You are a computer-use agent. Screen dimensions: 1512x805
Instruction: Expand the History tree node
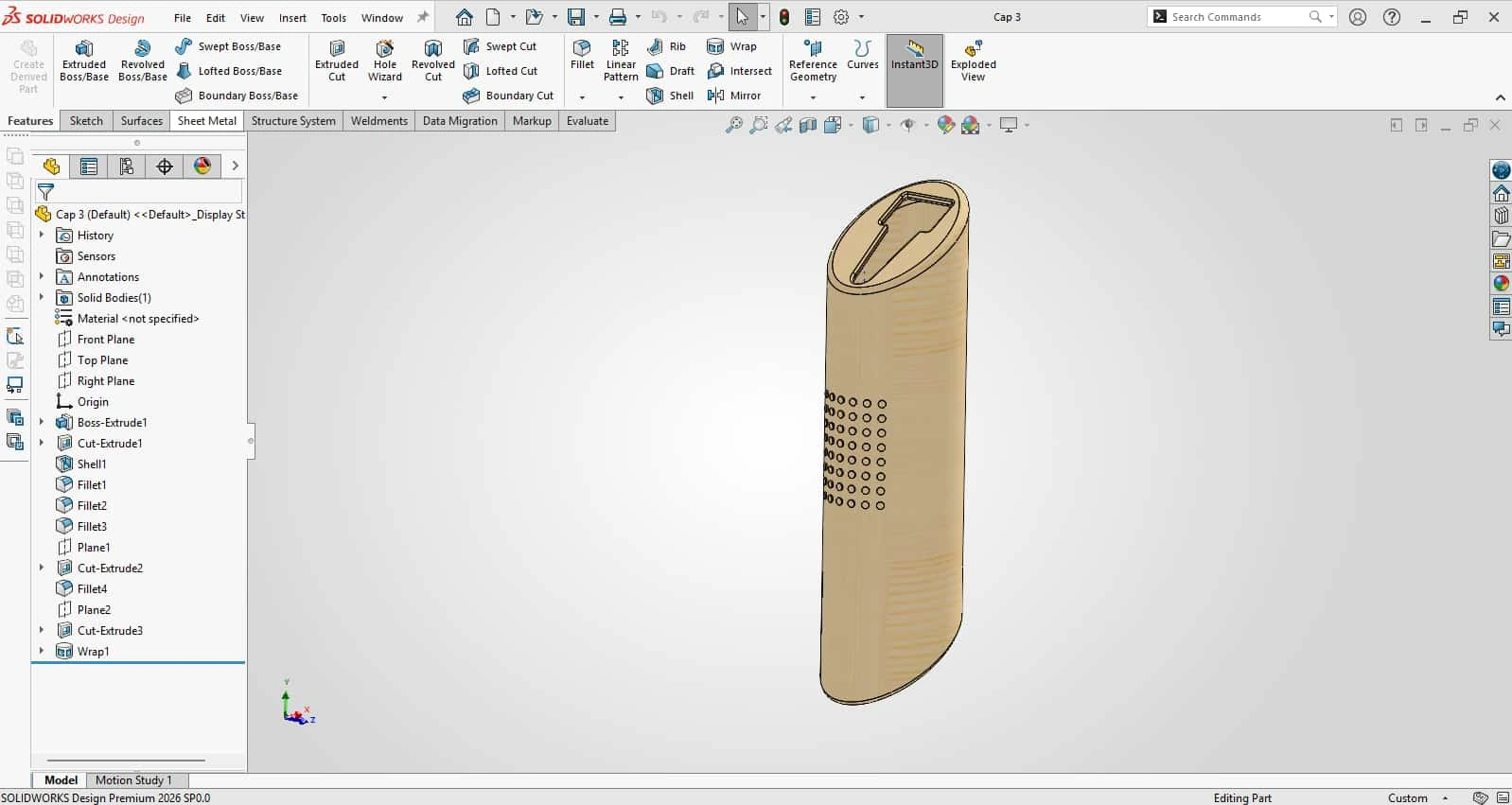[x=42, y=235]
